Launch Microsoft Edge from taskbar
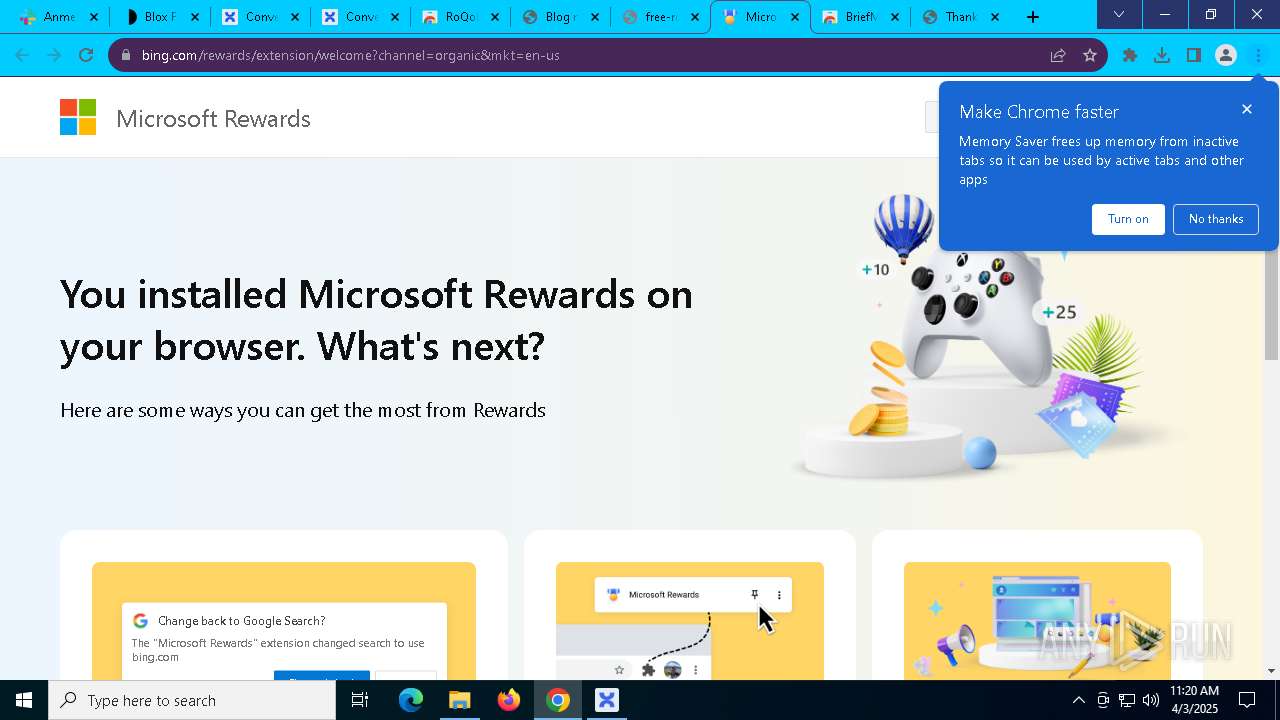Viewport: 1280px width, 720px height. pos(411,700)
